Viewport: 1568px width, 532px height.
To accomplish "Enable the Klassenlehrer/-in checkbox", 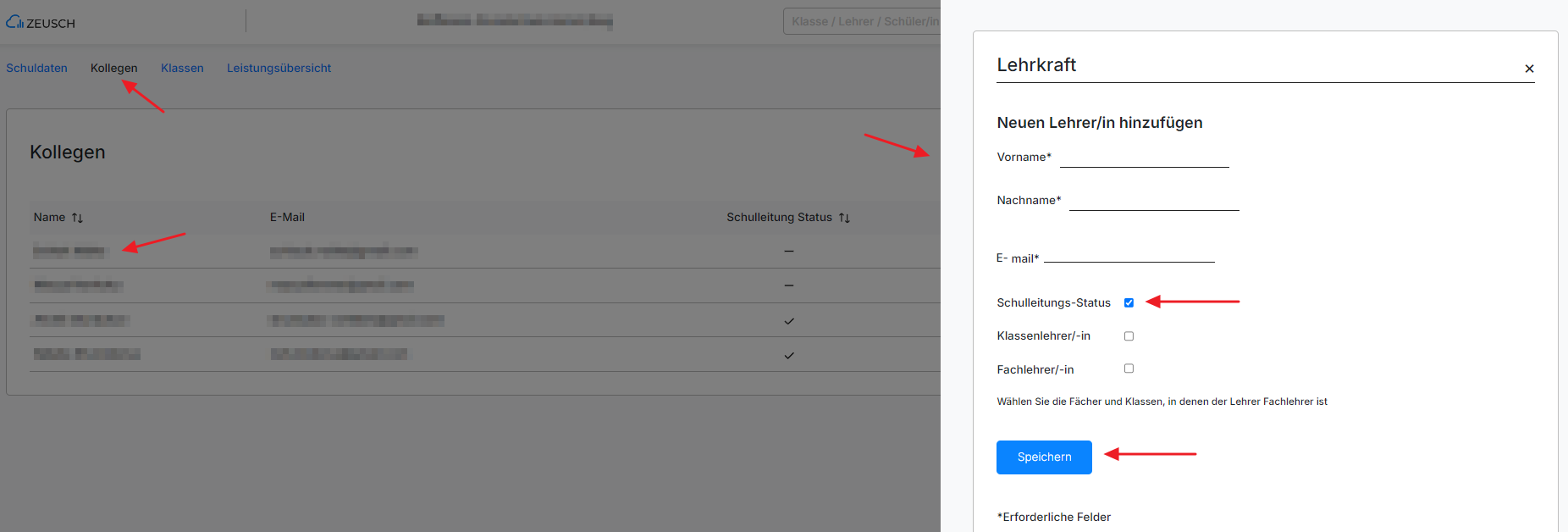I will point(1129,336).
